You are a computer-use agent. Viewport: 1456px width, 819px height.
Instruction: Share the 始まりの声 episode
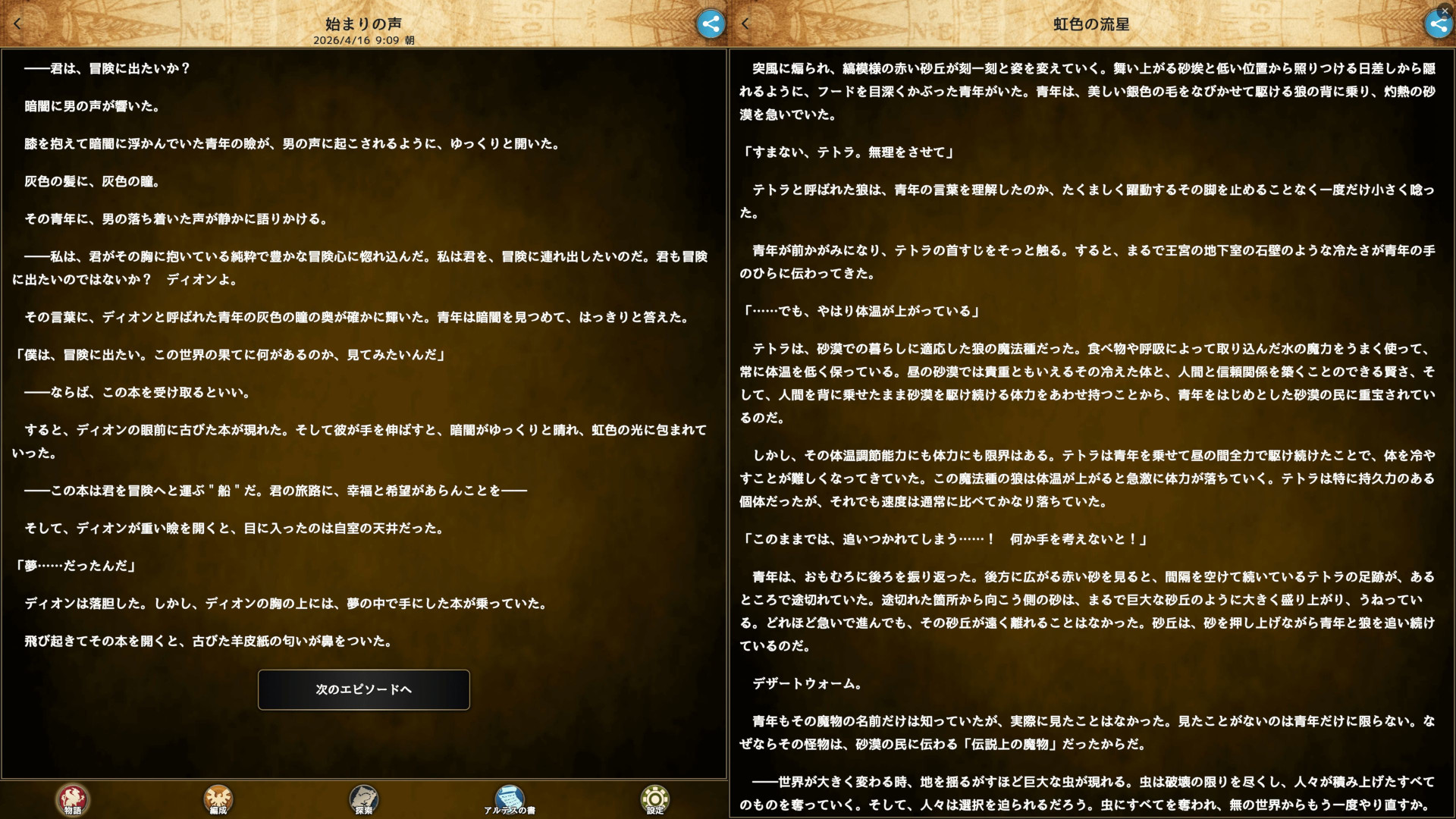pyautogui.click(x=711, y=24)
